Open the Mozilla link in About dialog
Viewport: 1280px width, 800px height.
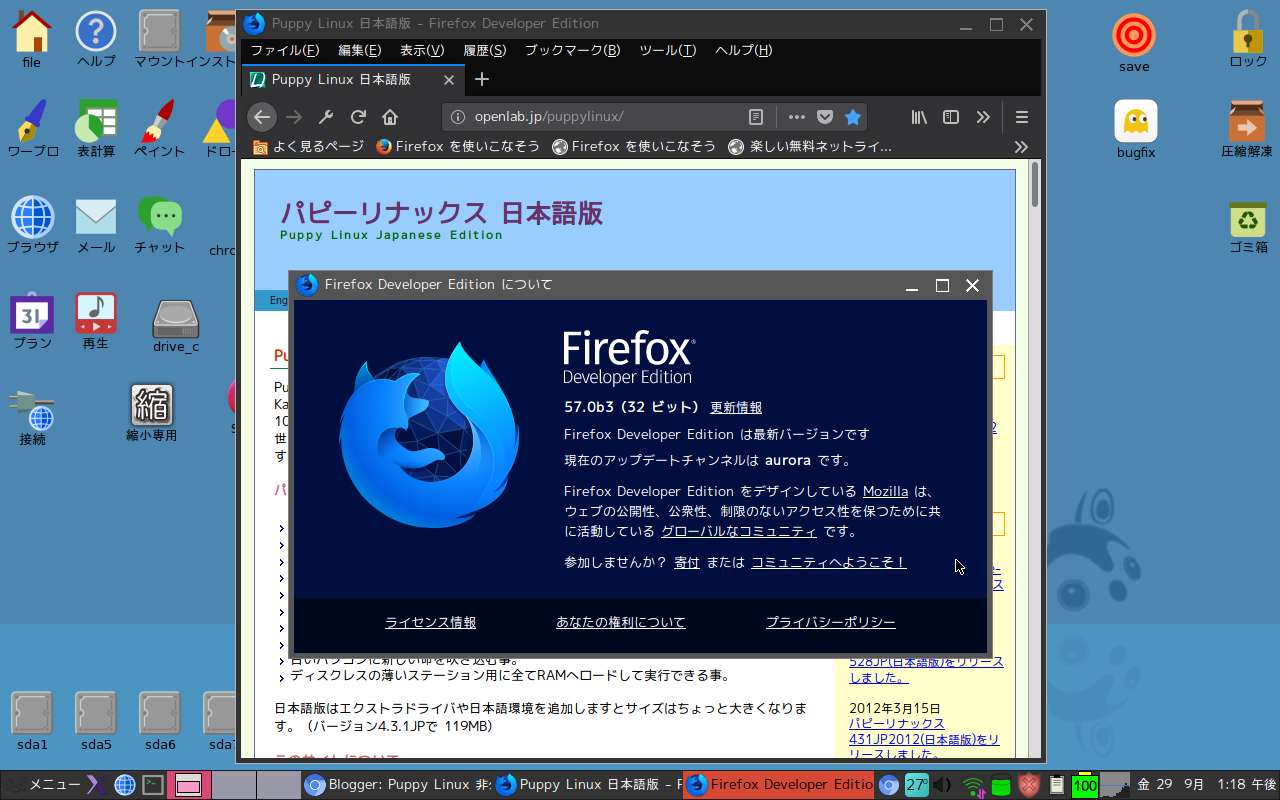click(x=886, y=491)
